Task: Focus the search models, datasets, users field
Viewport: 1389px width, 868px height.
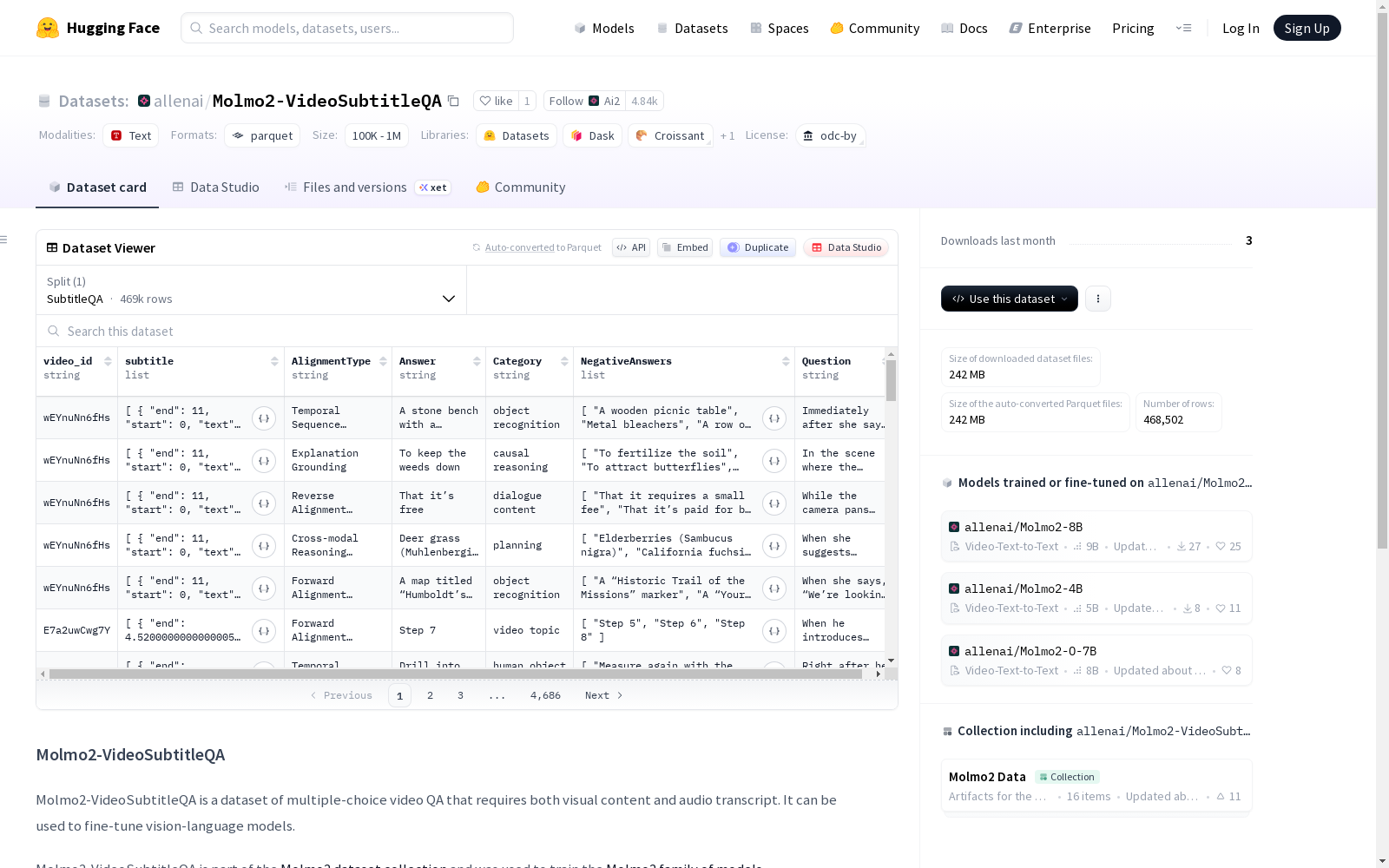Action: [347, 28]
